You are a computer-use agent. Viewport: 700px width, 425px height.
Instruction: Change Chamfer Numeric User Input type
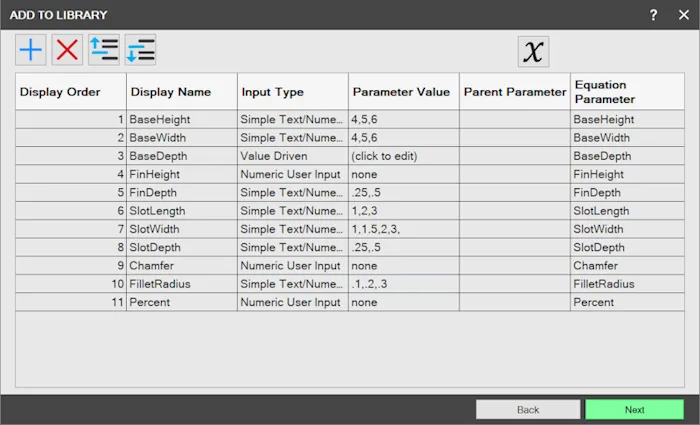pyautogui.click(x=293, y=266)
